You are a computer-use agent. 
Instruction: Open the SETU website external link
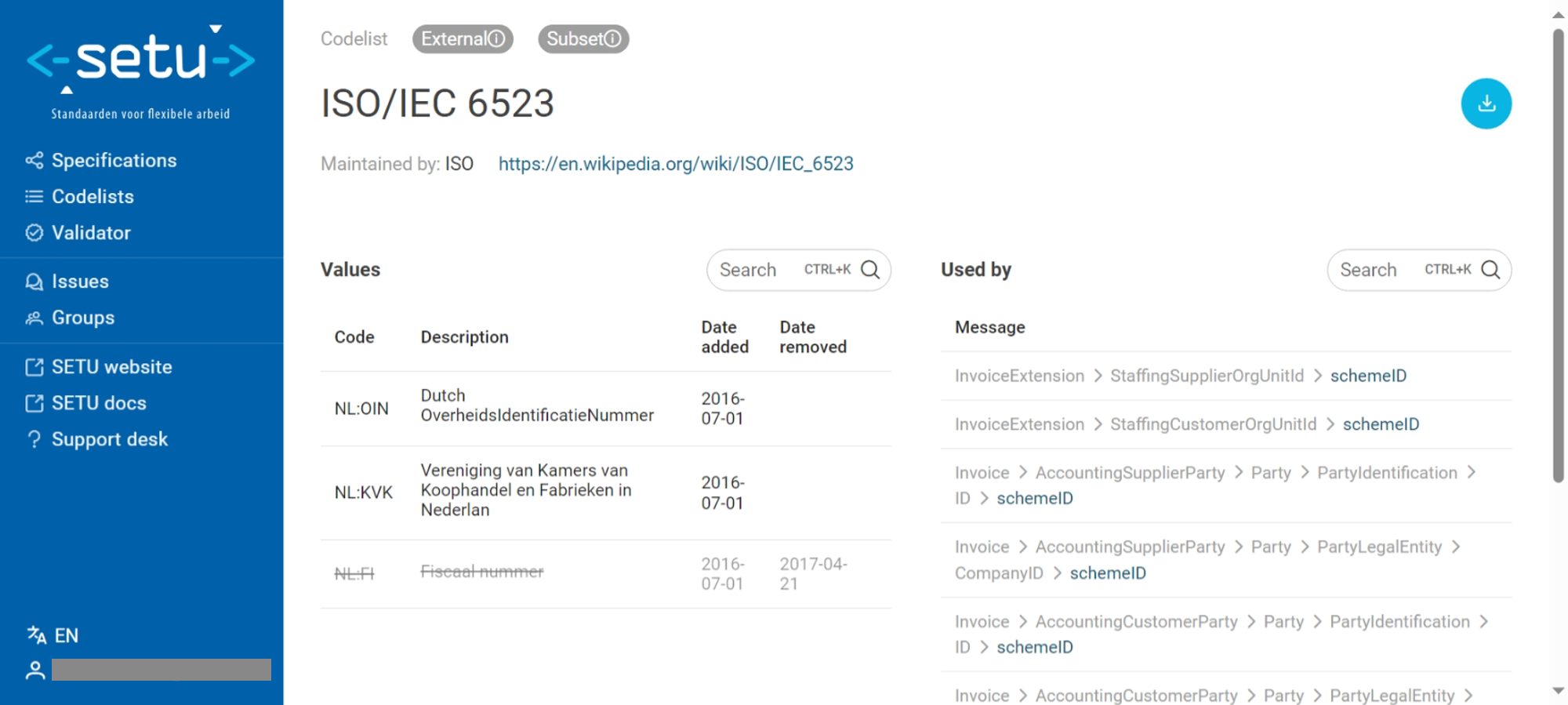[111, 367]
